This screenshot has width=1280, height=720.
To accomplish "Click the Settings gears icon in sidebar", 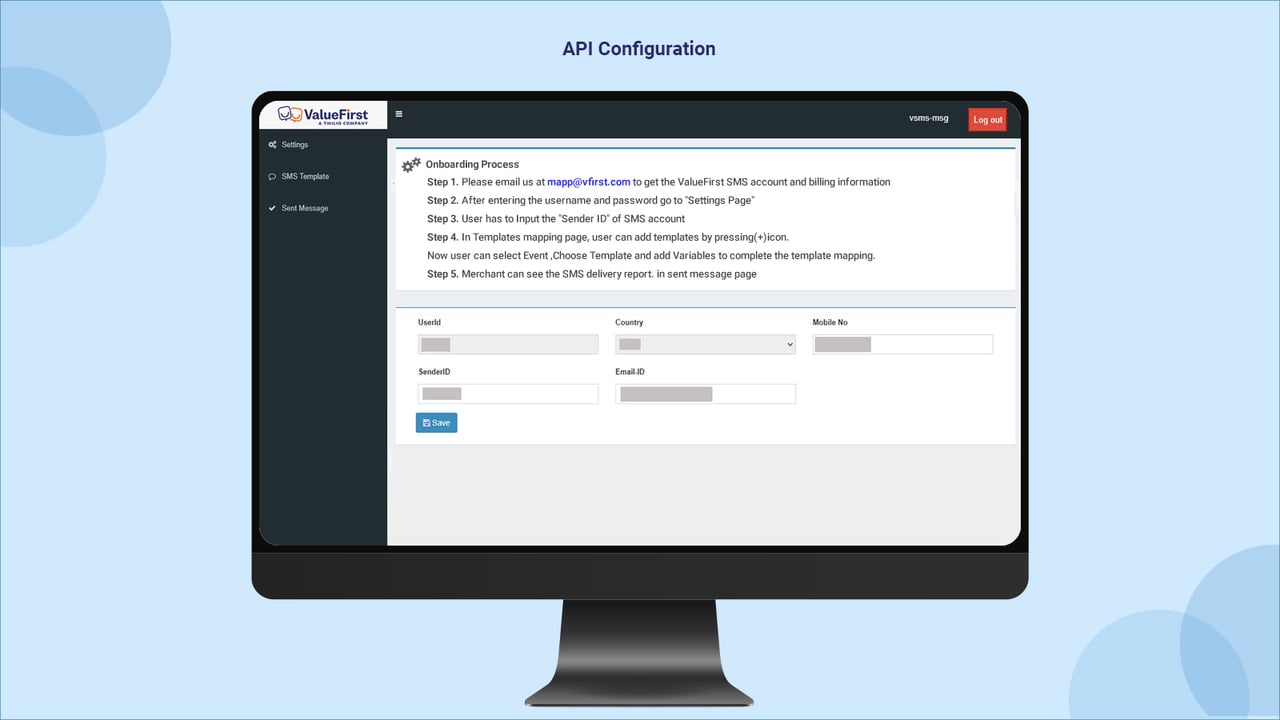I will tap(272, 145).
